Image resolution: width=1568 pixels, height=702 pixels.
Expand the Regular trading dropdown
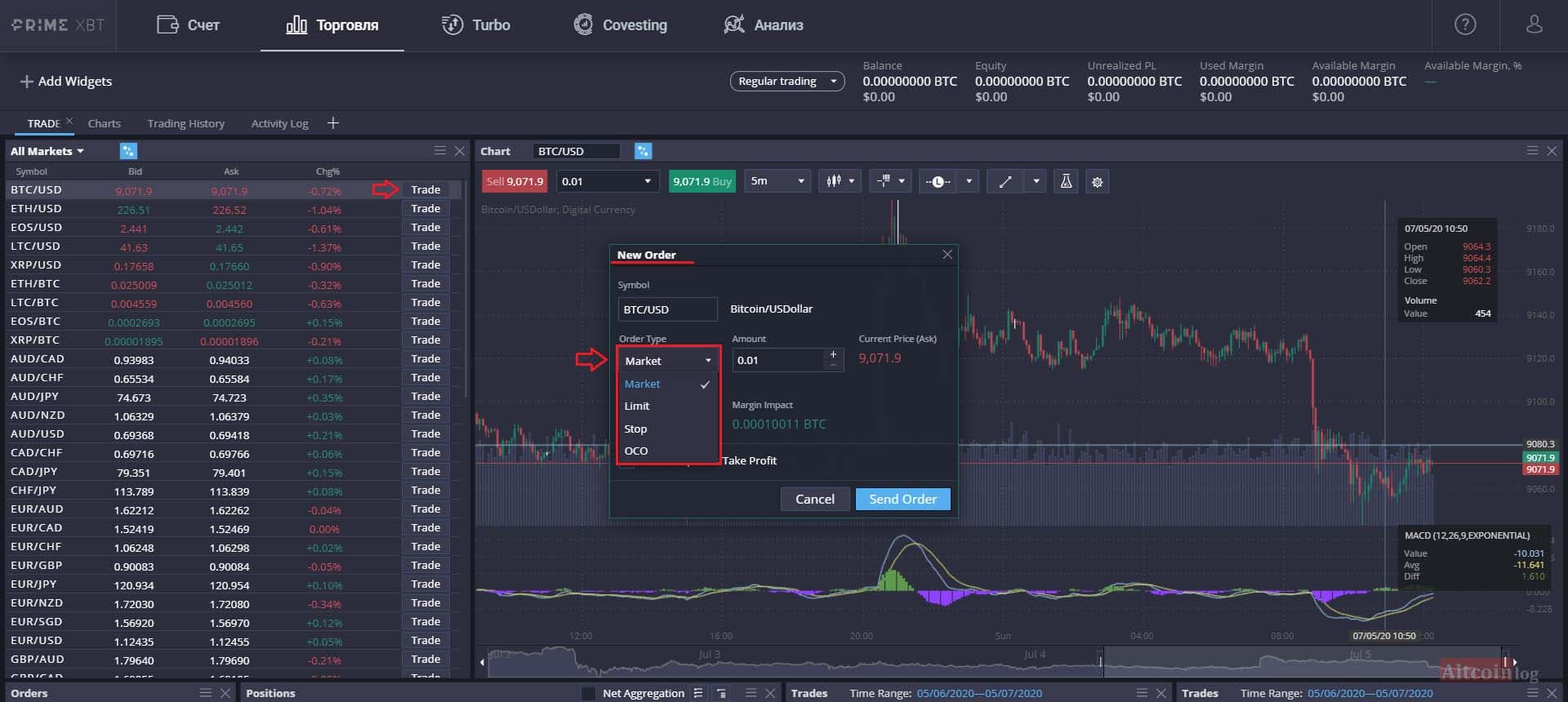786,82
